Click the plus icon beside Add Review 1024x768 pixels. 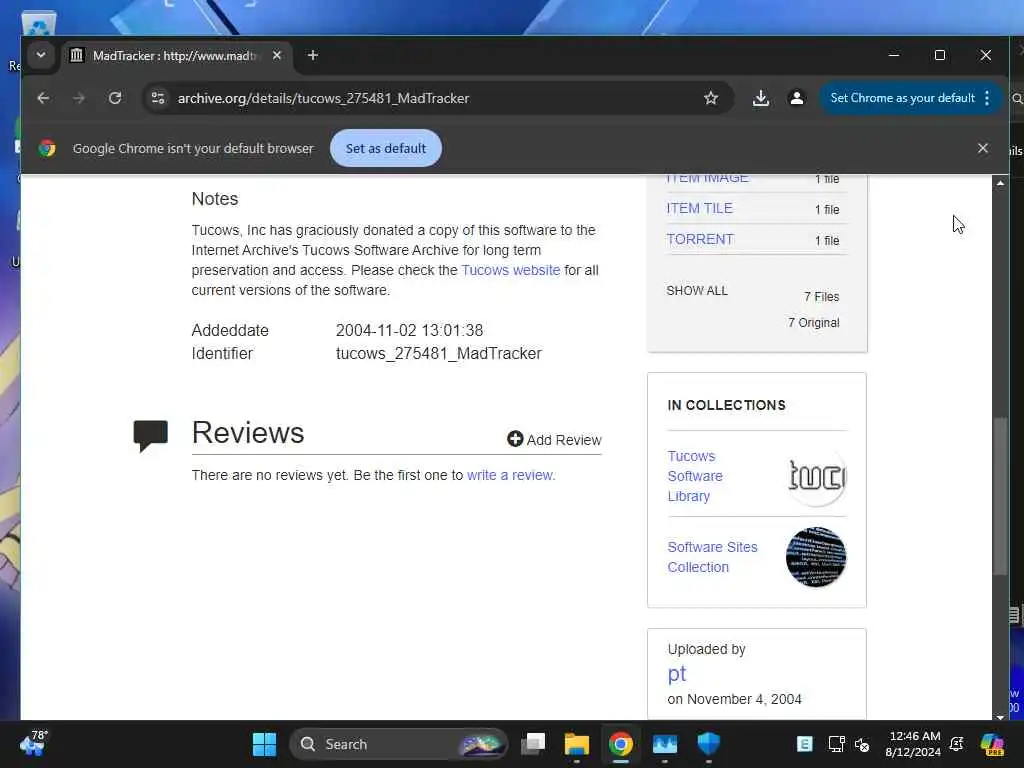pyautogui.click(x=515, y=439)
